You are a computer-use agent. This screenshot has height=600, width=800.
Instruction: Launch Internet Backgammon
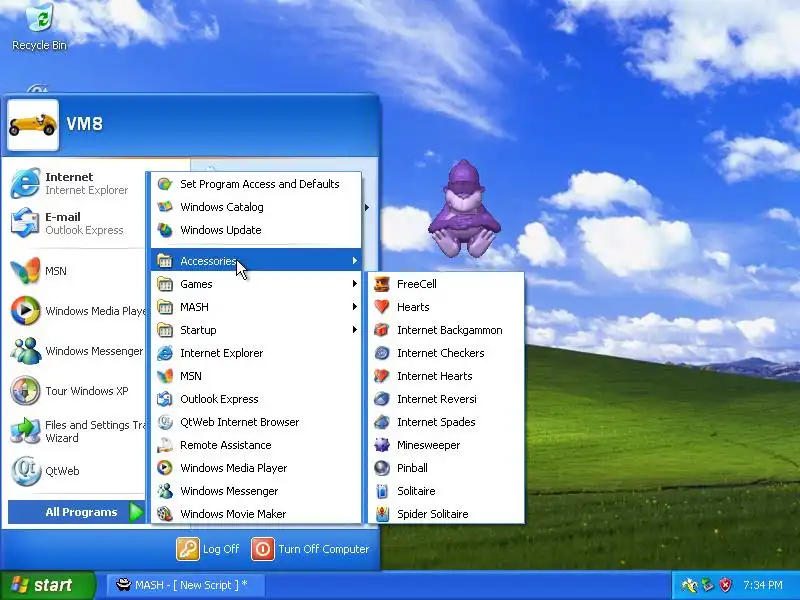click(x=446, y=330)
